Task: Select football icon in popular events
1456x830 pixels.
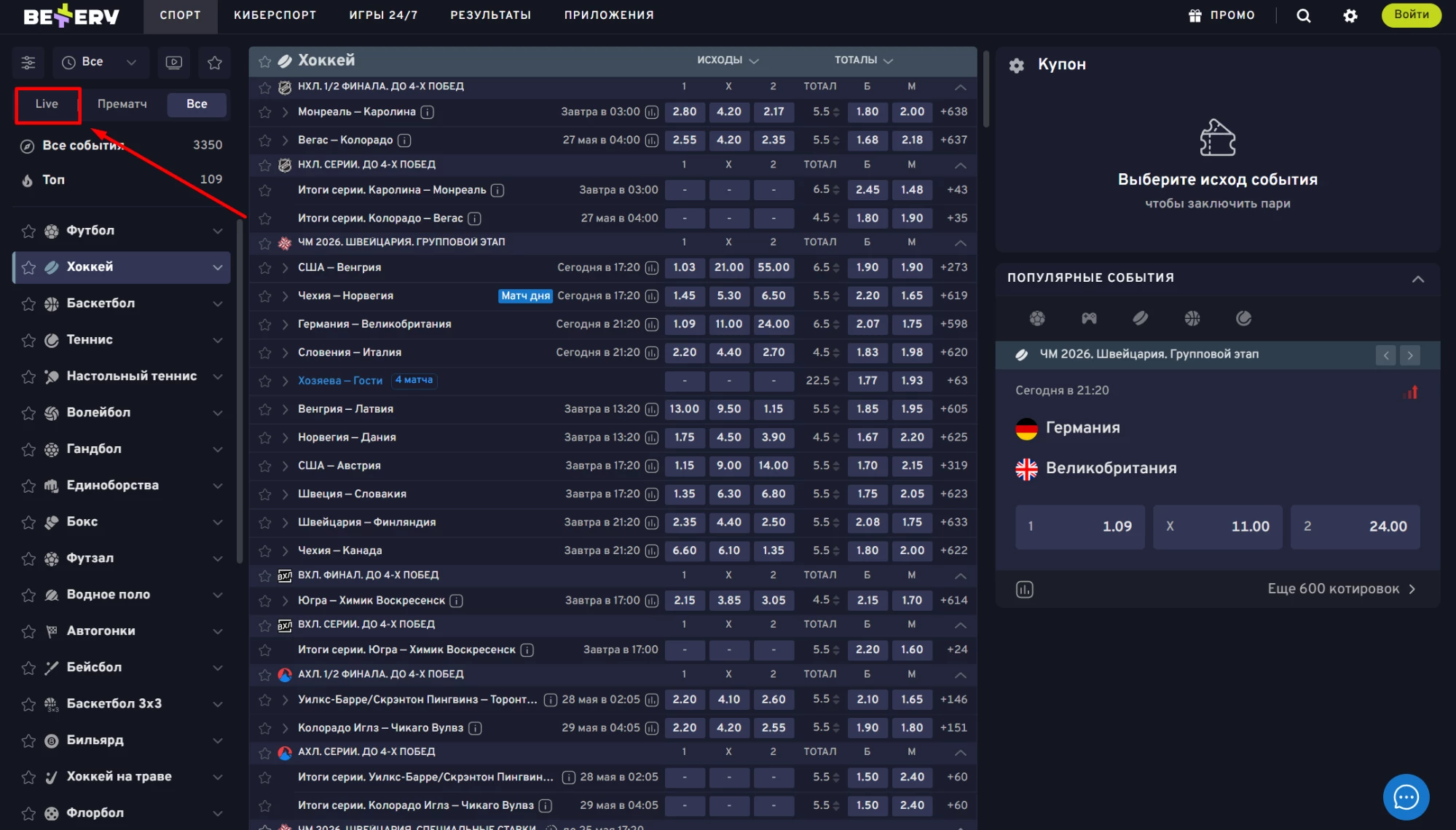Action: (1037, 318)
